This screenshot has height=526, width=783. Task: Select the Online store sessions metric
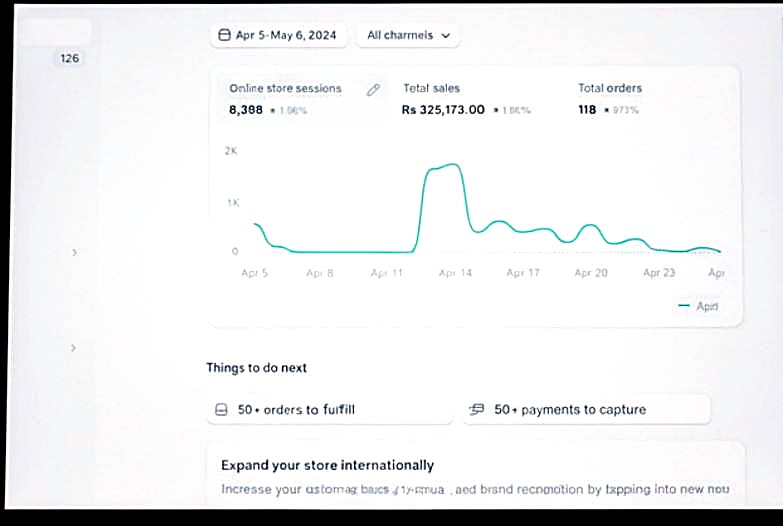pyautogui.click(x=285, y=88)
